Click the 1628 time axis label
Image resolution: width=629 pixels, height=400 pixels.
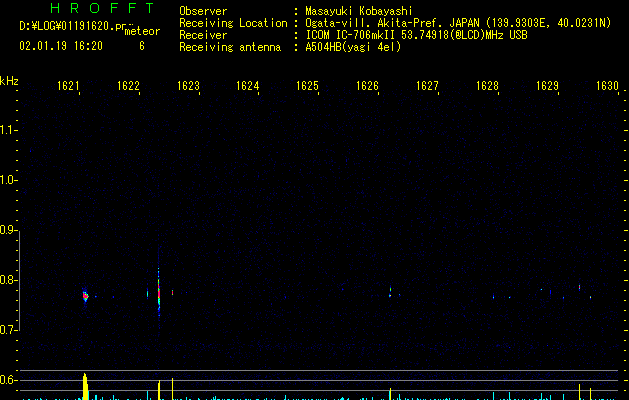click(487, 86)
